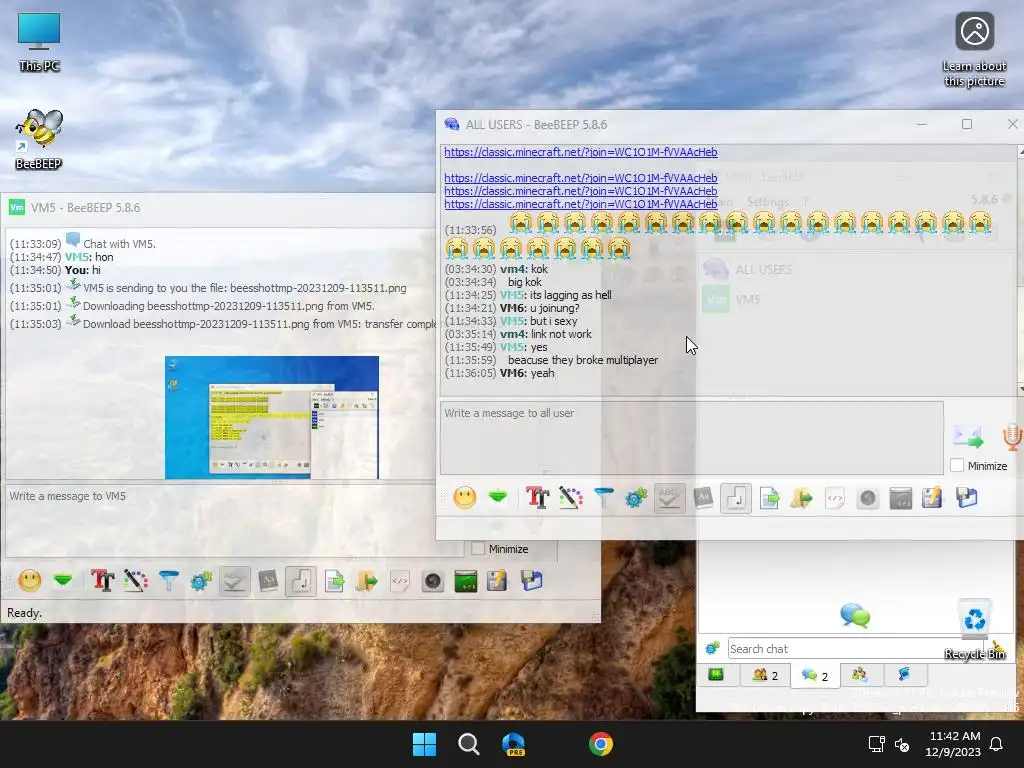The height and width of the screenshot is (768, 1024).
Task: Check Minimize box in VM5 chat window
Action: [x=478, y=549]
